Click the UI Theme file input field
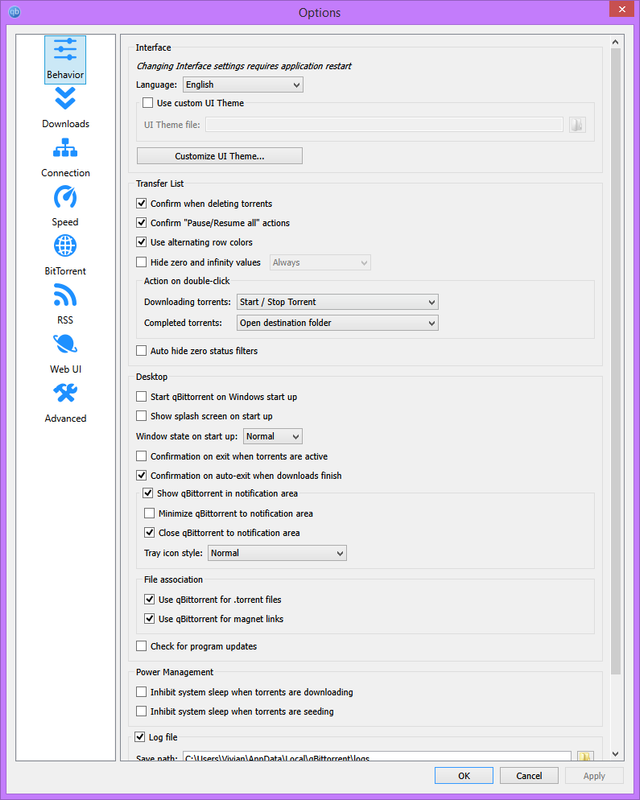640x800 pixels. (384, 124)
